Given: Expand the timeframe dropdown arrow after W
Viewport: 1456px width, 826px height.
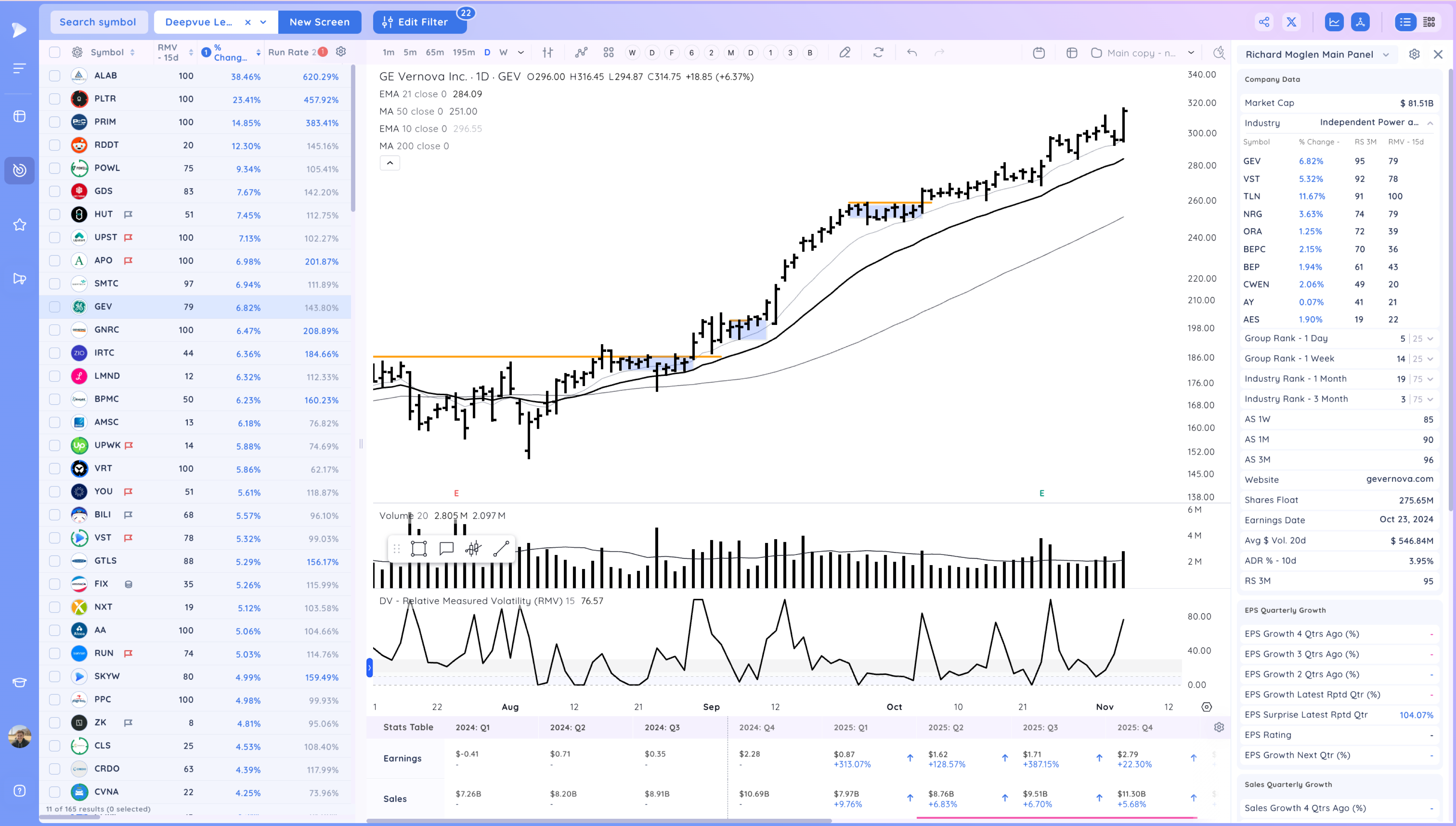Looking at the screenshot, I should (x=521, y=53).
